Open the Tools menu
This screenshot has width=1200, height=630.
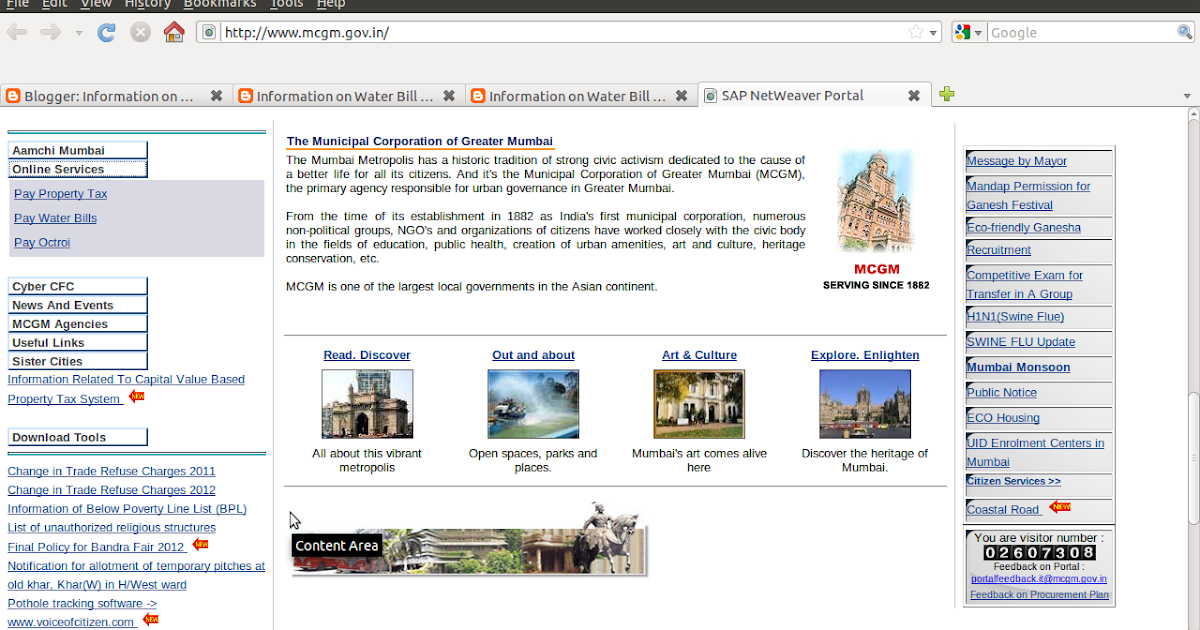click(287, 4)
